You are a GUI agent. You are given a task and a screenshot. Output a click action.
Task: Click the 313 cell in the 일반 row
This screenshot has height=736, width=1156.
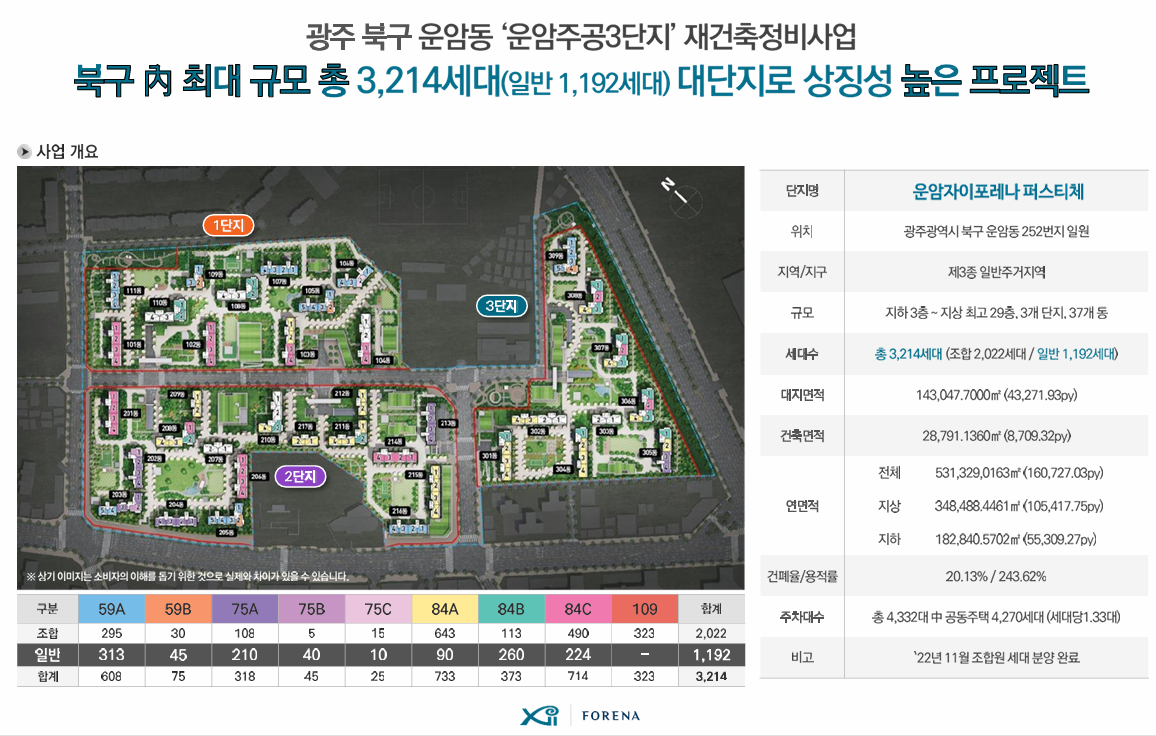(x=111, y=655)
